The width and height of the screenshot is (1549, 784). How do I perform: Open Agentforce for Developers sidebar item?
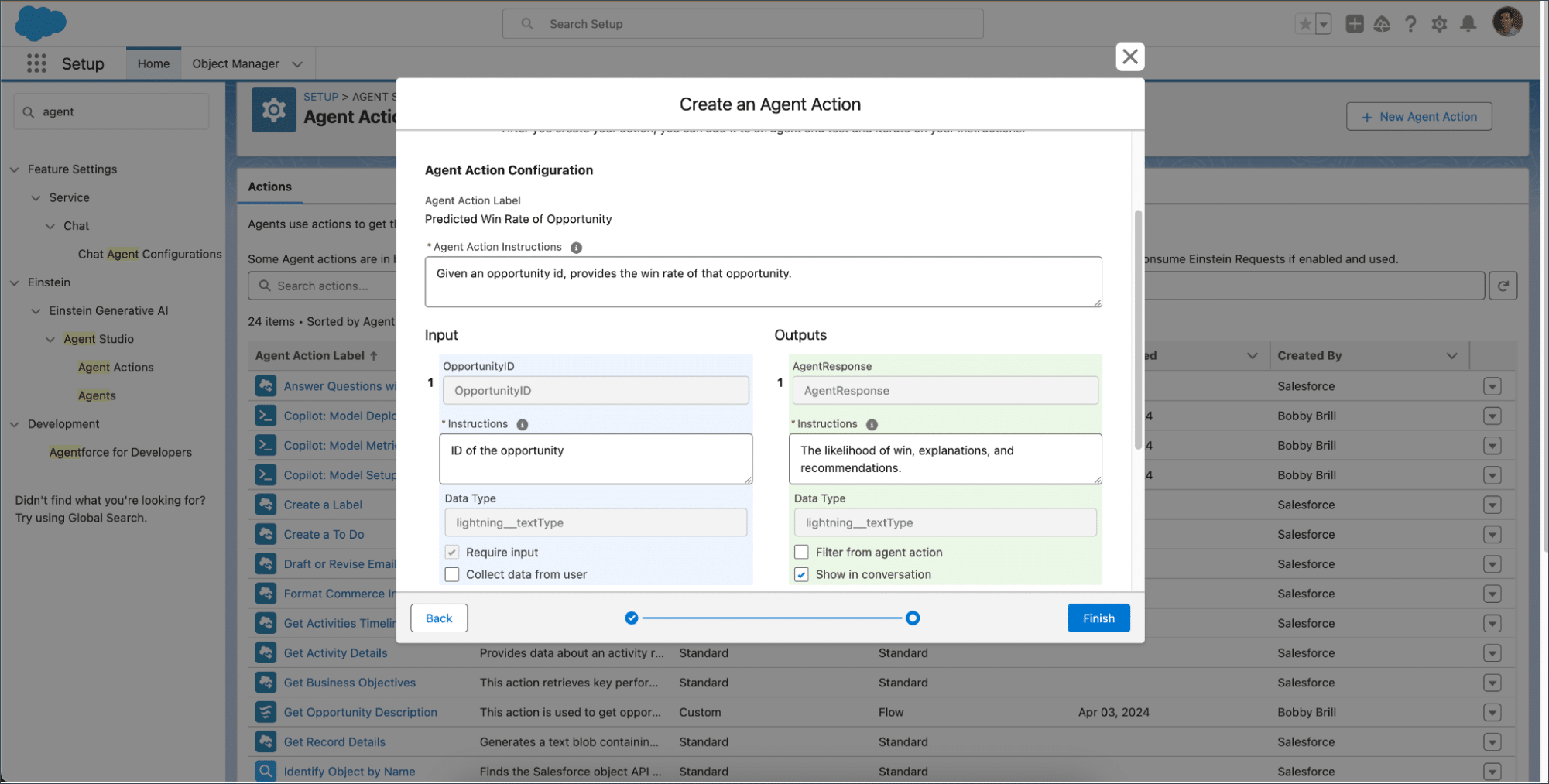[x=120, y=452]
